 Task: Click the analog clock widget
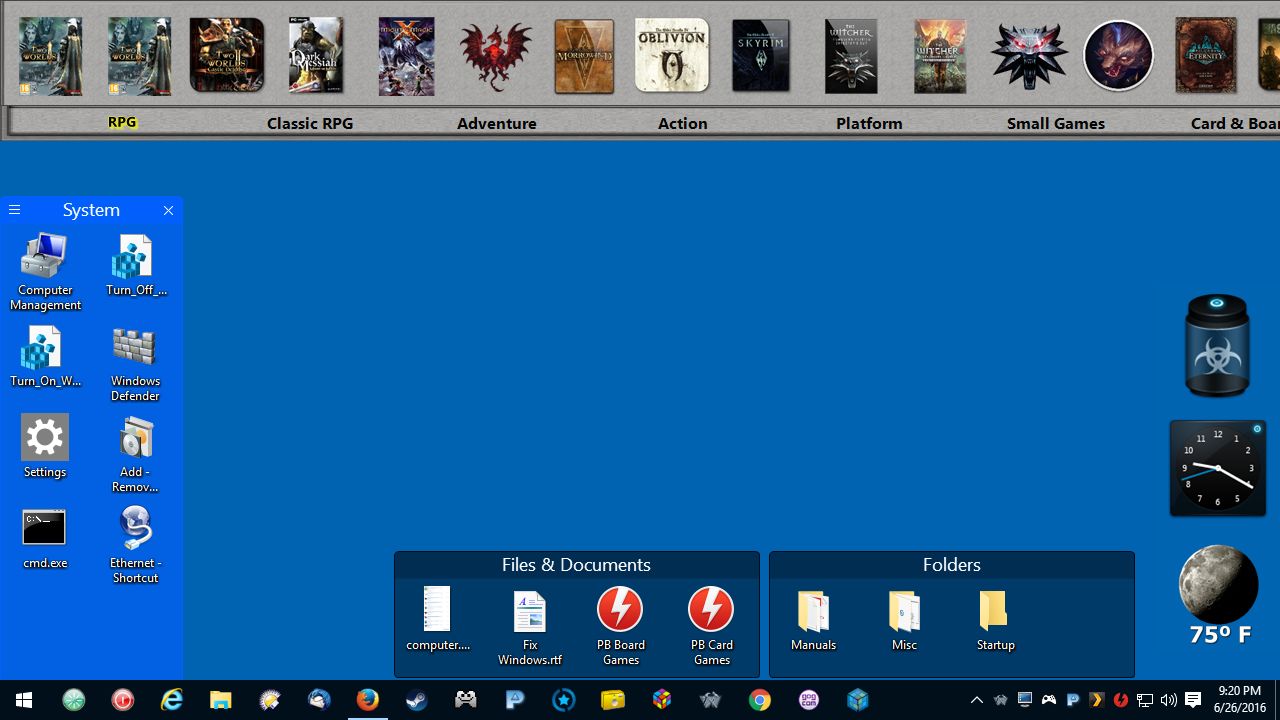coord(1217,468)
